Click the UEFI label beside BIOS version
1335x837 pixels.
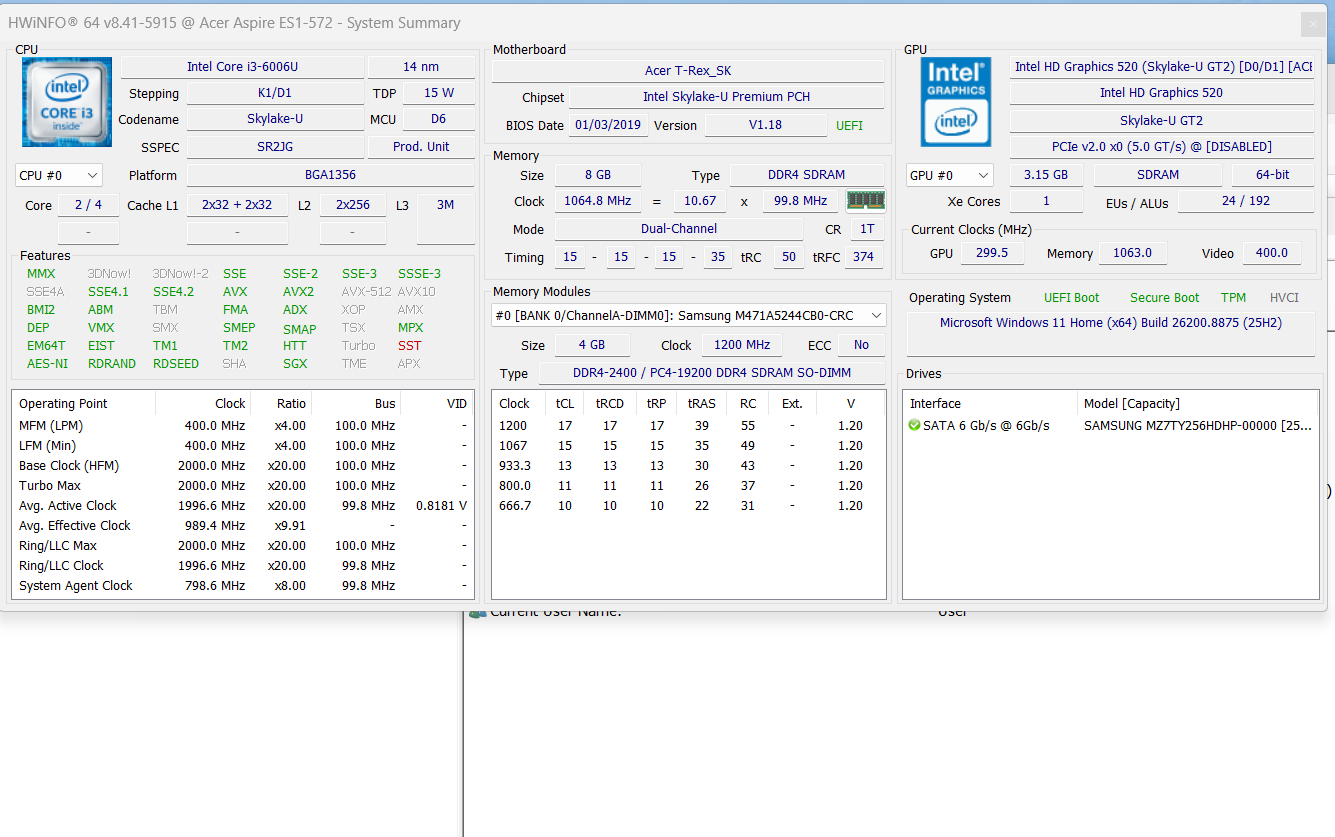click(x=849, y=126)
